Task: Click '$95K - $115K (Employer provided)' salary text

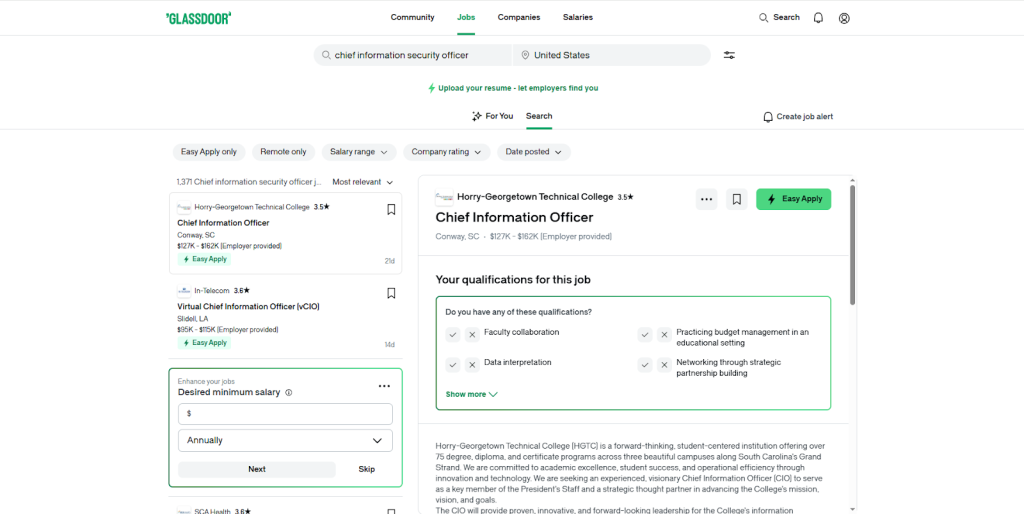Action: click(228, 330)
